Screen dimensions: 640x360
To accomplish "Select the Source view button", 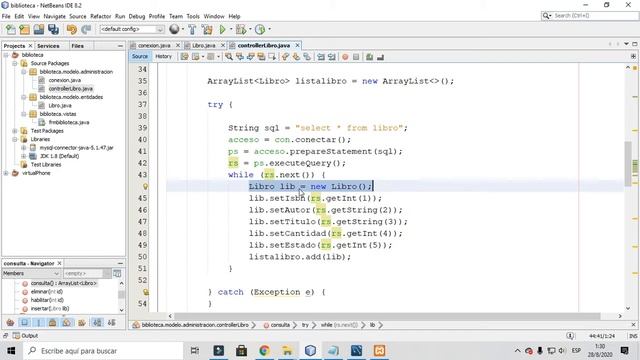I will 140,57.
